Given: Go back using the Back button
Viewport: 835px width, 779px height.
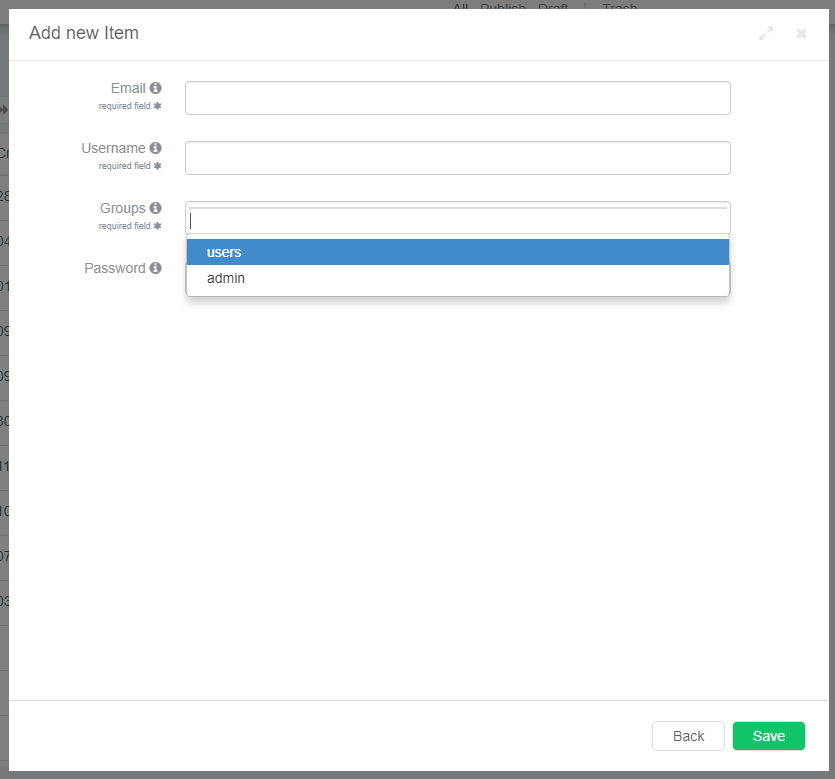Looking at the screenshot, I should [688, 736].
